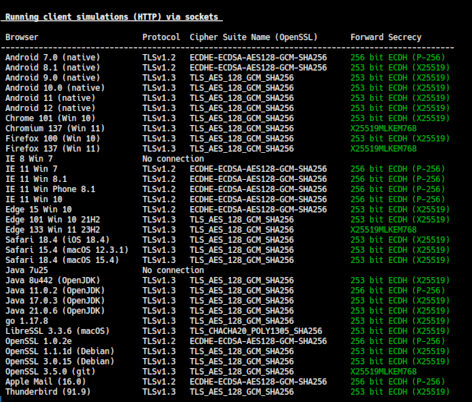The image size is (472, 402).
Task: Click the Thunderbird (91.9) entry
Action: 48,392
